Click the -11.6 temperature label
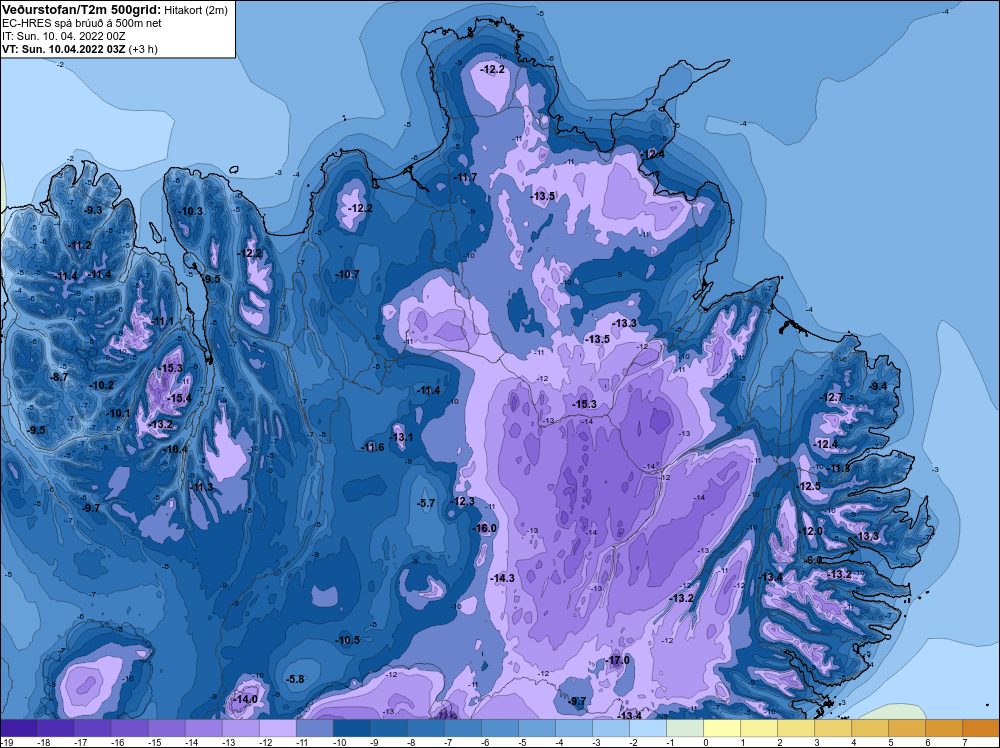Viewport: 1000px width, 748px height. [372, 447]
